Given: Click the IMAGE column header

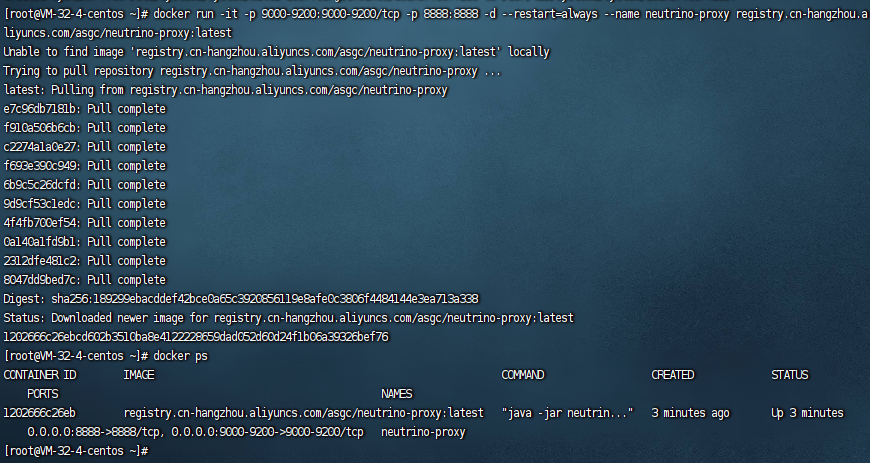Looking at the screenshot, I should pos(139,375).
